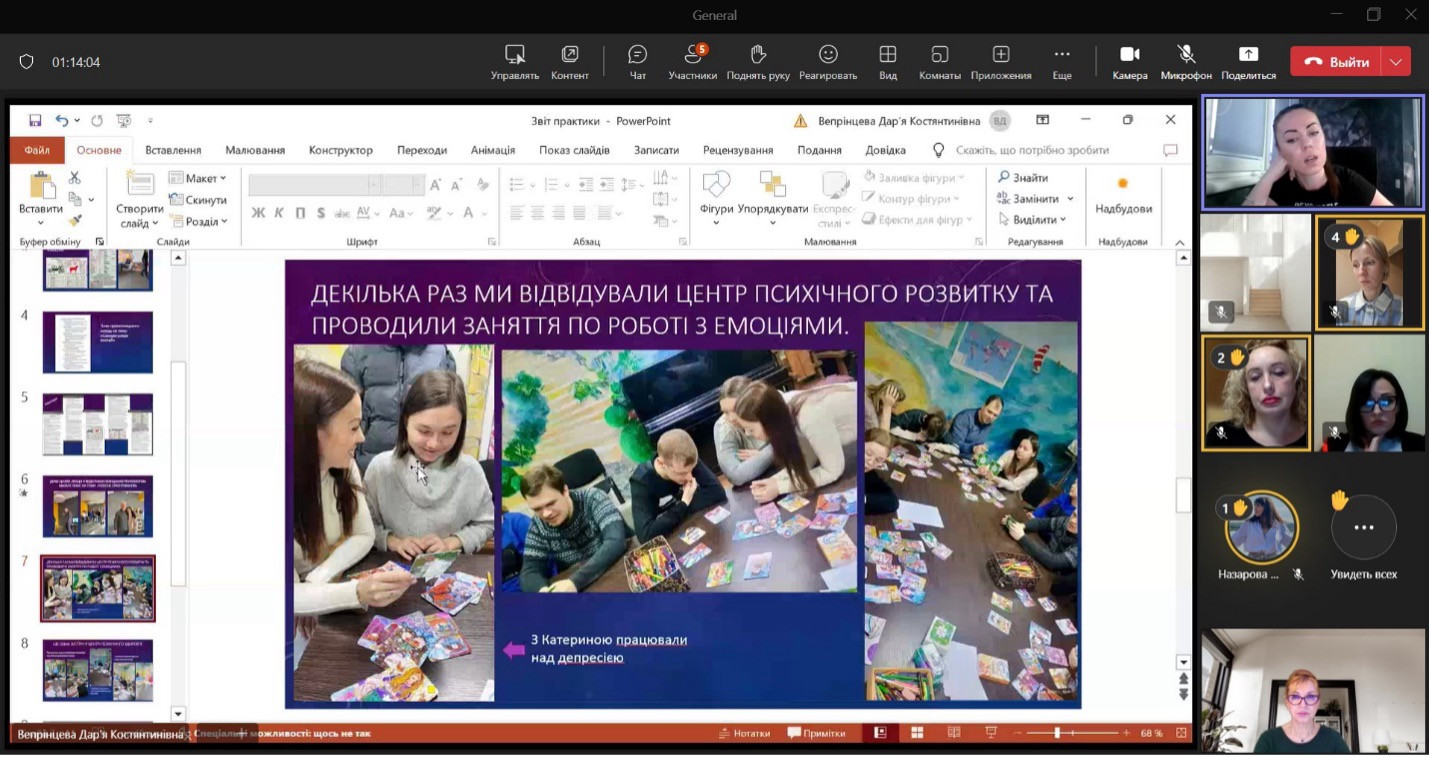1430x757 pixels.
Task: Adjust the PowerPoint zoom slider
Action: [1057, 733]
